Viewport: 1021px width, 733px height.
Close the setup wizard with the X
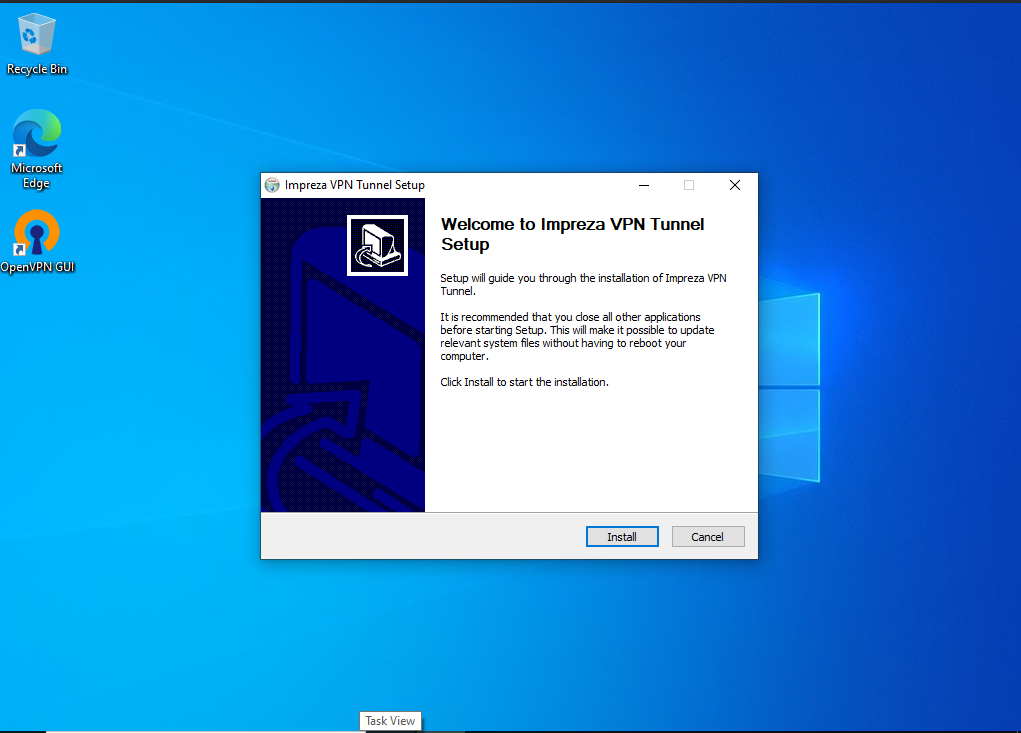[735, 186]
